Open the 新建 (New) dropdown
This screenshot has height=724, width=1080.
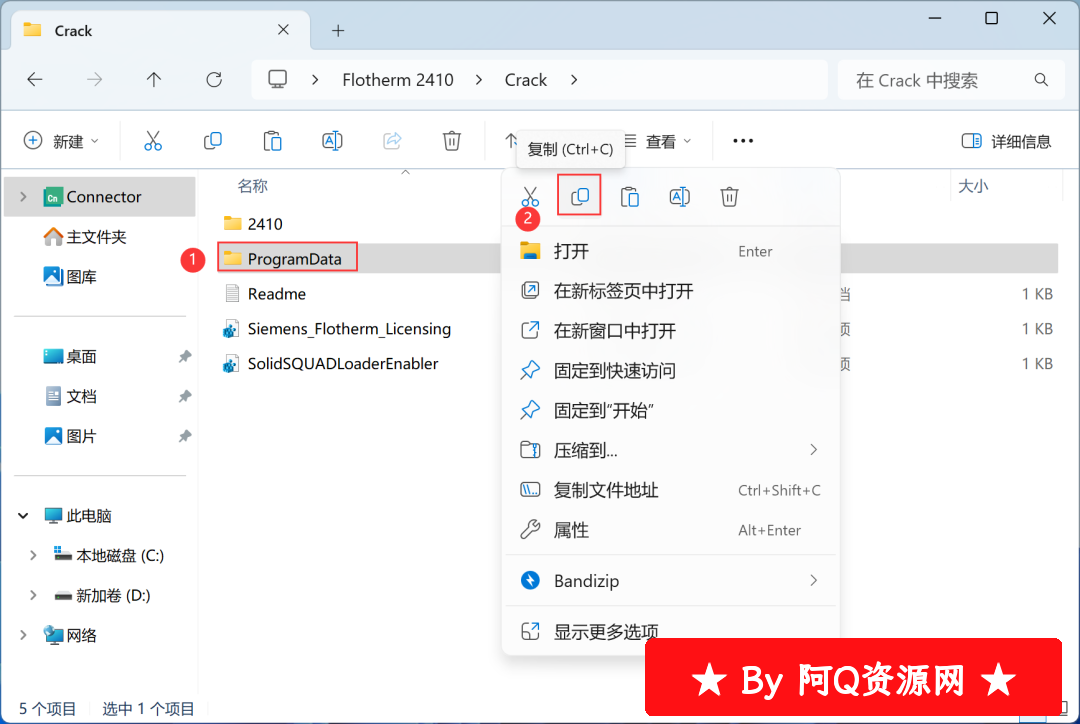click(61, 141)
